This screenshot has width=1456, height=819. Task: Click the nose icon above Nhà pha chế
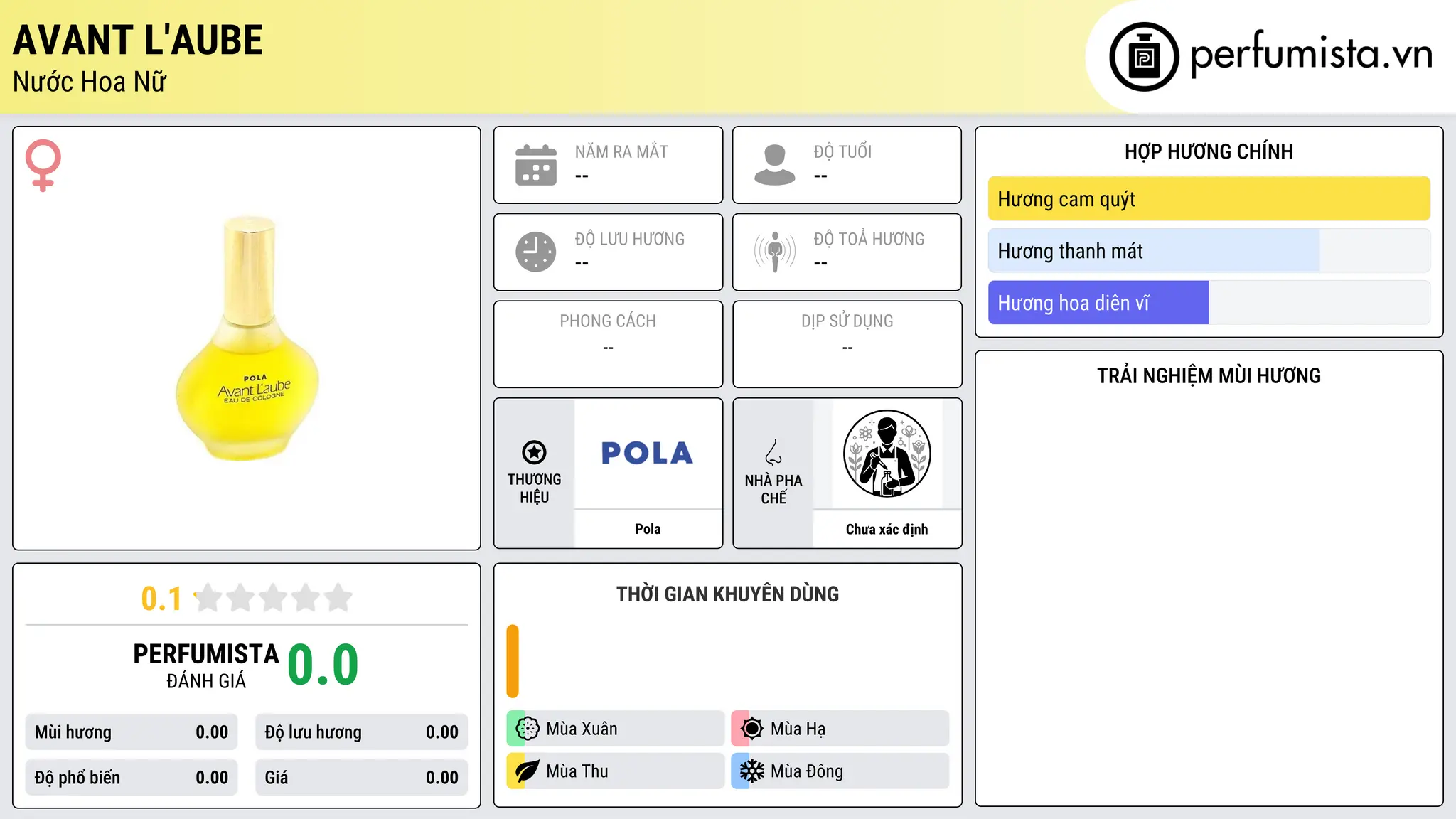[773, 452]
